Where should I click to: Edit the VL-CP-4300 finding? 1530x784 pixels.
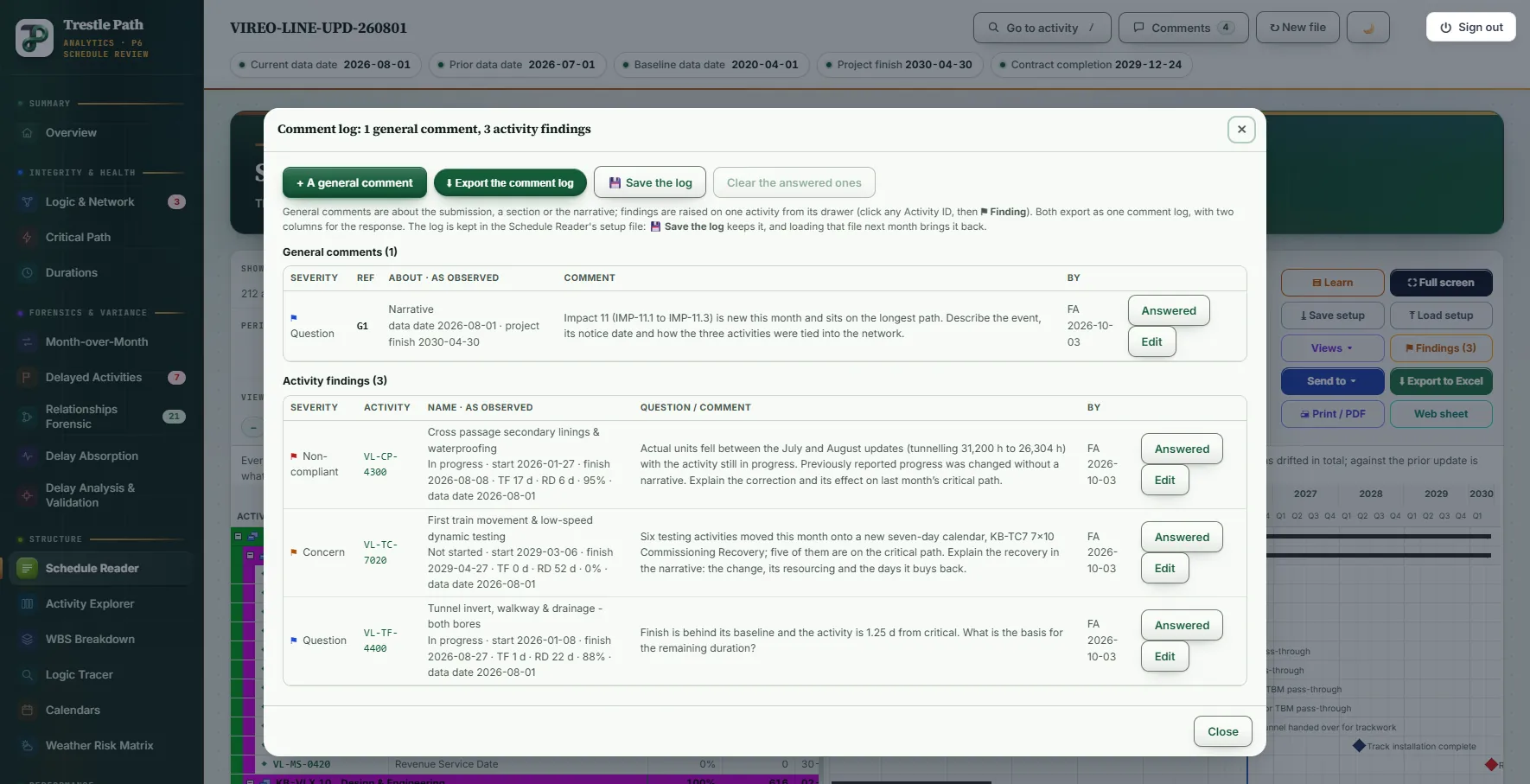(x=1164, y=481)
